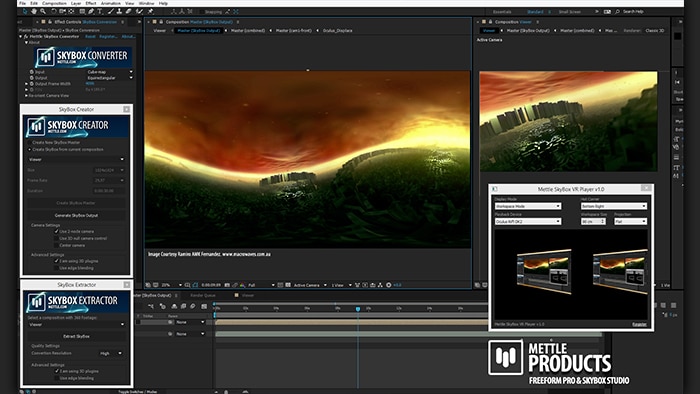The height and width of the screenshot is (394, 700).
Task: Open Conversion Resolution High dropdown
Action: [110, 353]
